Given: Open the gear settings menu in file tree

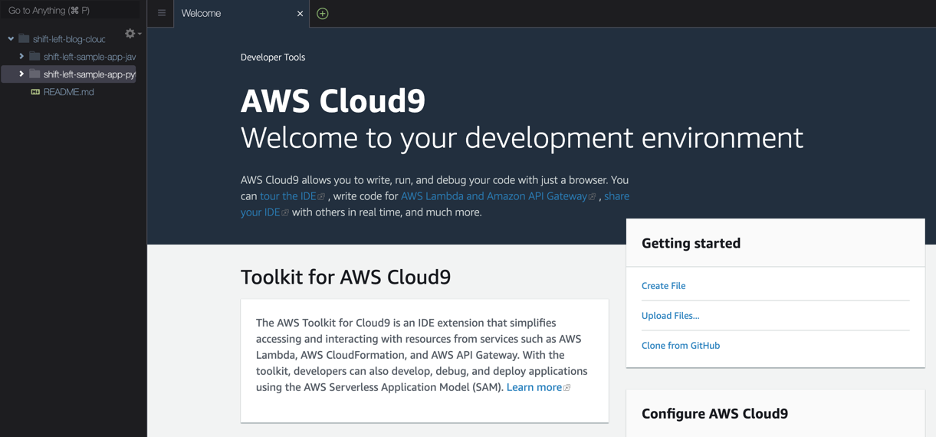Looking at the screenshot, I should [132, 34].
